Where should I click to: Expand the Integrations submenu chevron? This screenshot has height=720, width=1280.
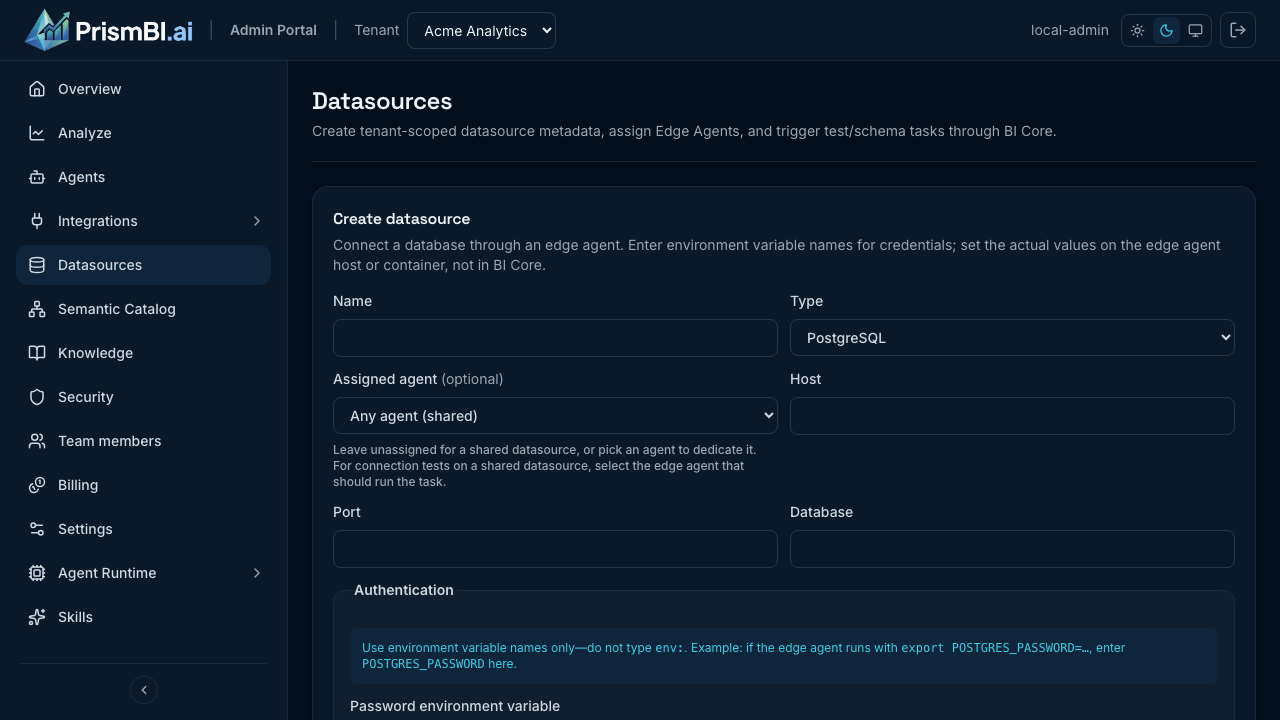coord(257,221)
